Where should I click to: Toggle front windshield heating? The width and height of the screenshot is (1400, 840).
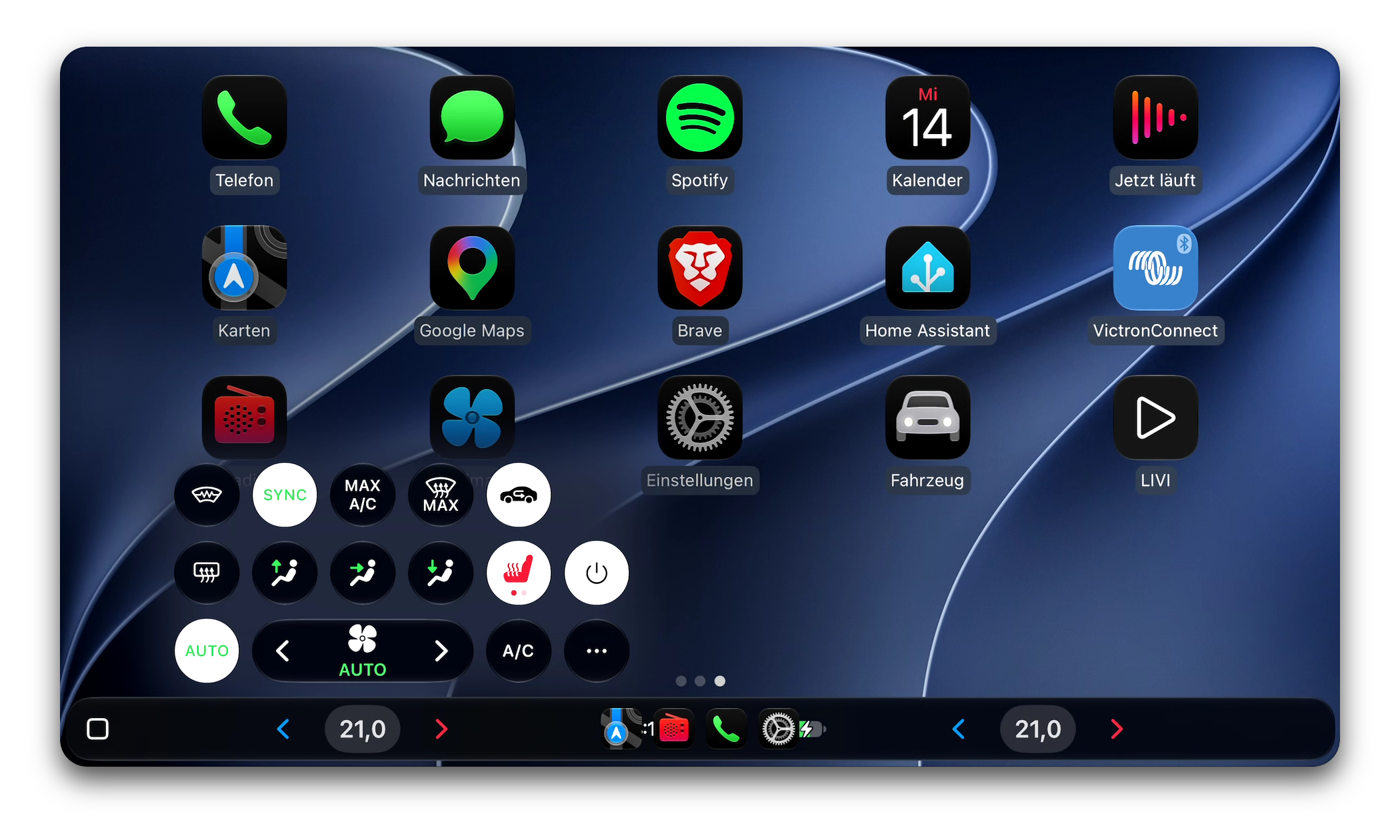click(x=207, y=495)
